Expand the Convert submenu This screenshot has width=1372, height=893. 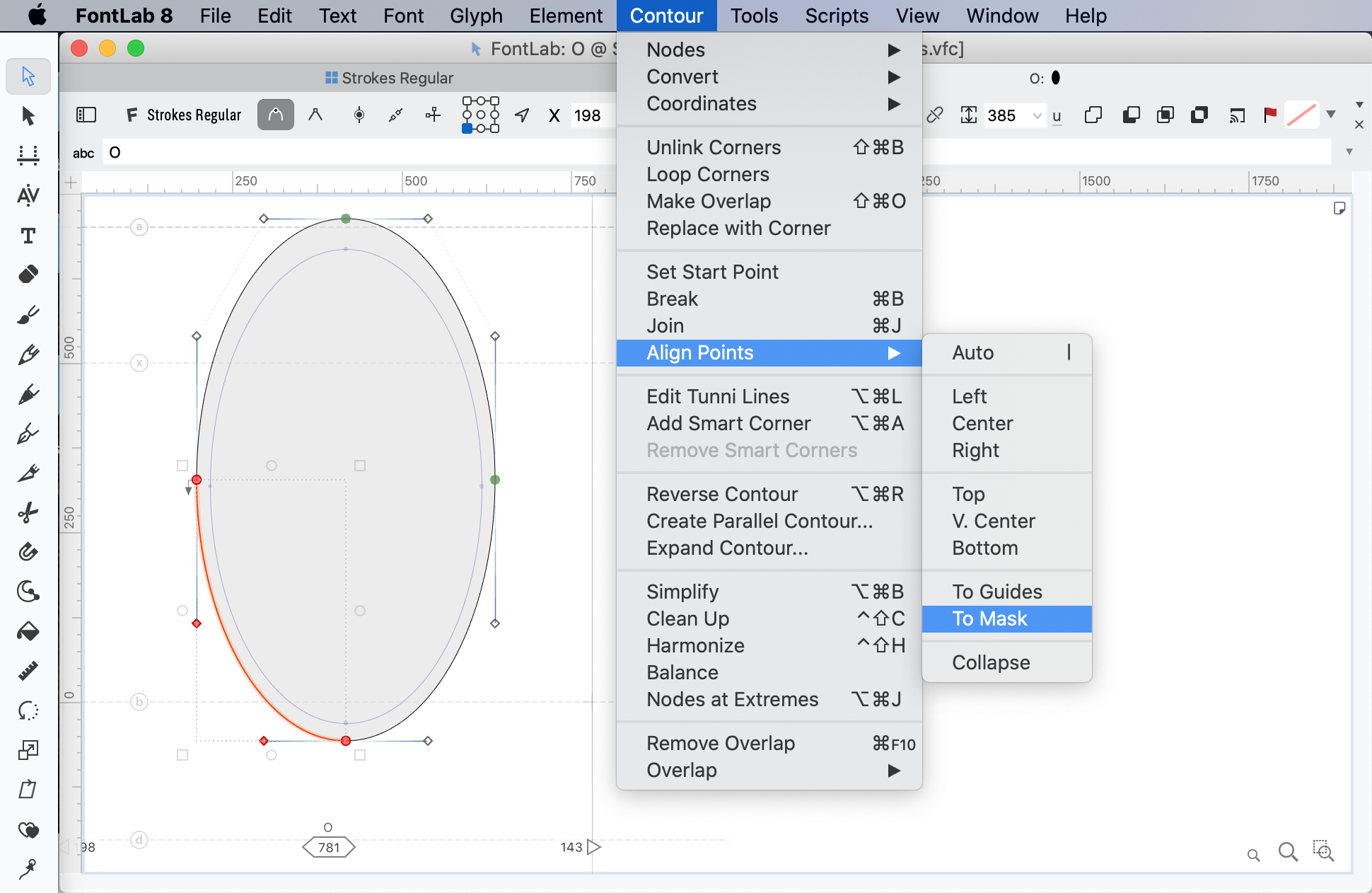[x=769, y=76]
